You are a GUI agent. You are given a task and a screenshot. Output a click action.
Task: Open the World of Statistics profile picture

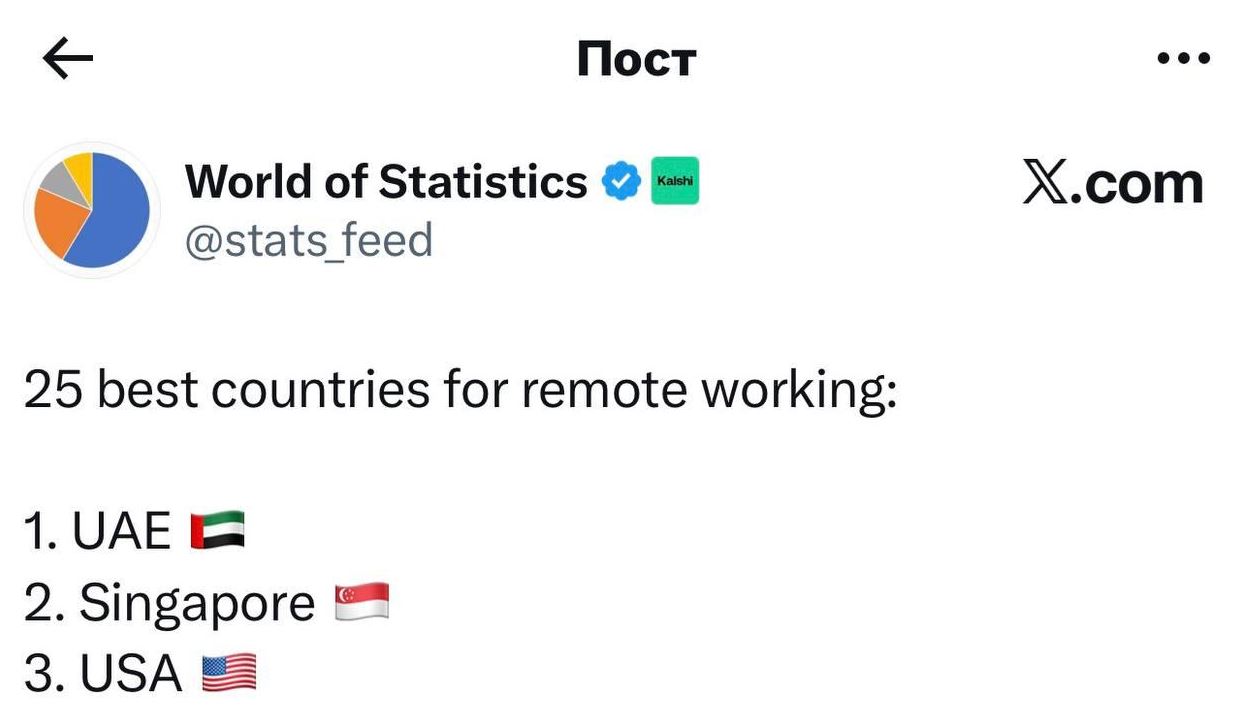[92, 210]
